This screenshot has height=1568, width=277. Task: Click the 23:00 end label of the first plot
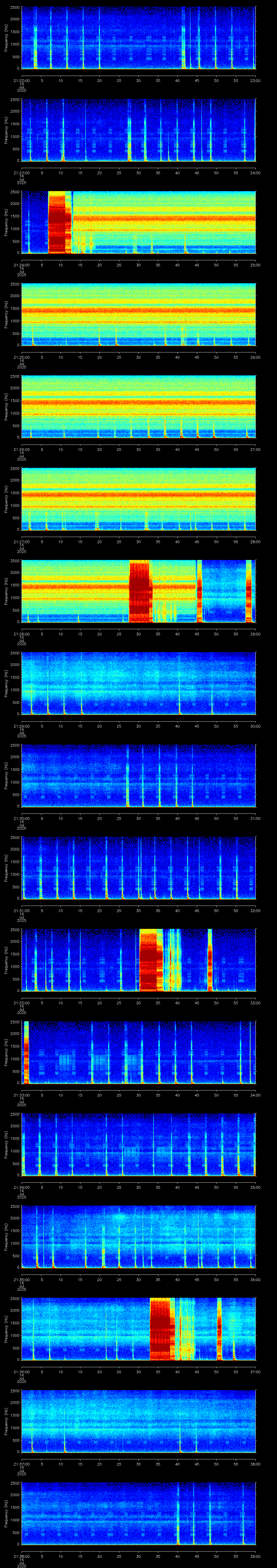[x=255, y=80]
